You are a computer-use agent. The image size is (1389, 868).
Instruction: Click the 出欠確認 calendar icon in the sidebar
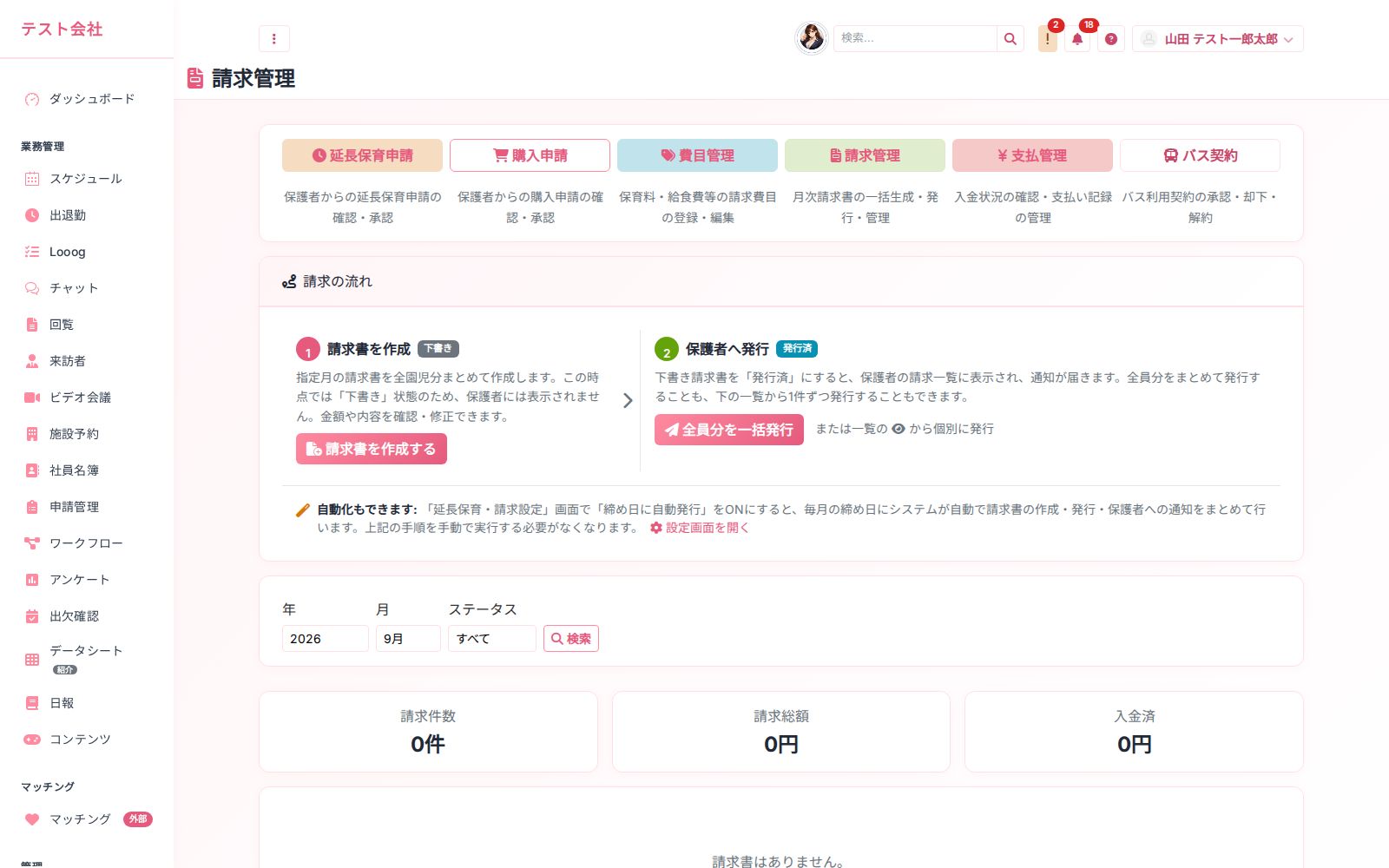(x=32, y=616)
